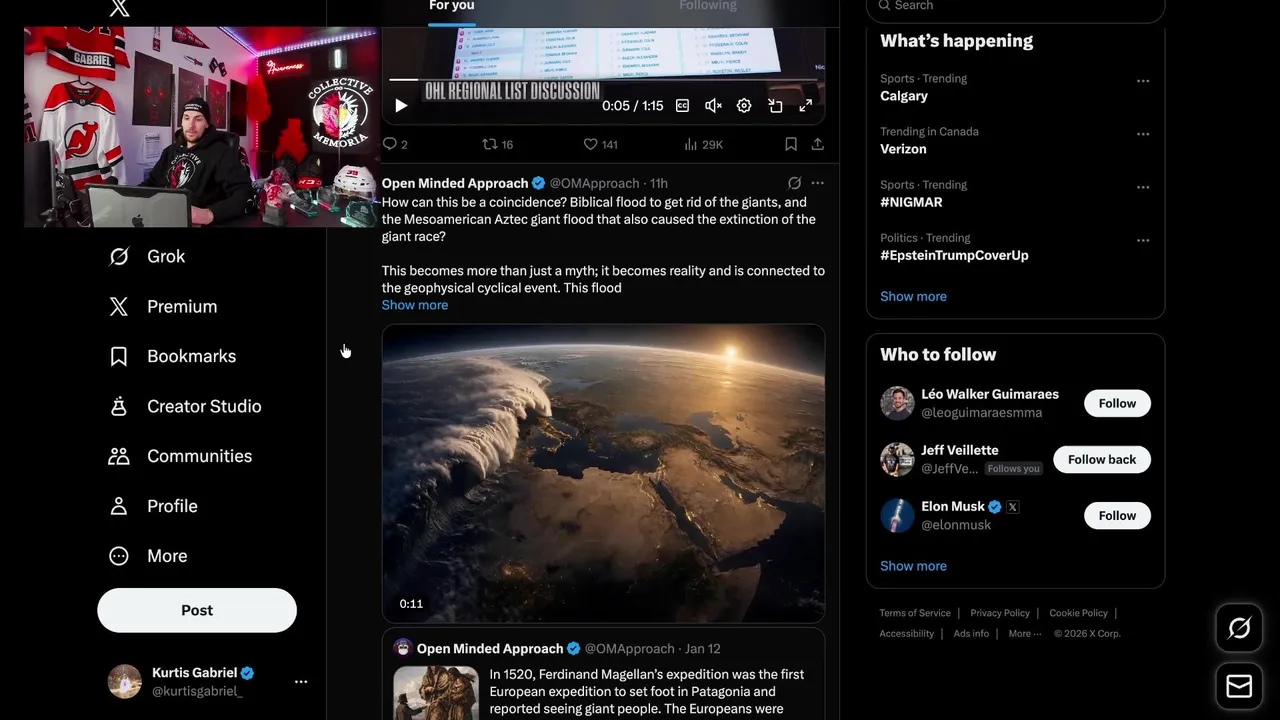The image size is (1280, 720).
Task: Open account options next to Kurtis Gabriel
Action: click(301, 682)
